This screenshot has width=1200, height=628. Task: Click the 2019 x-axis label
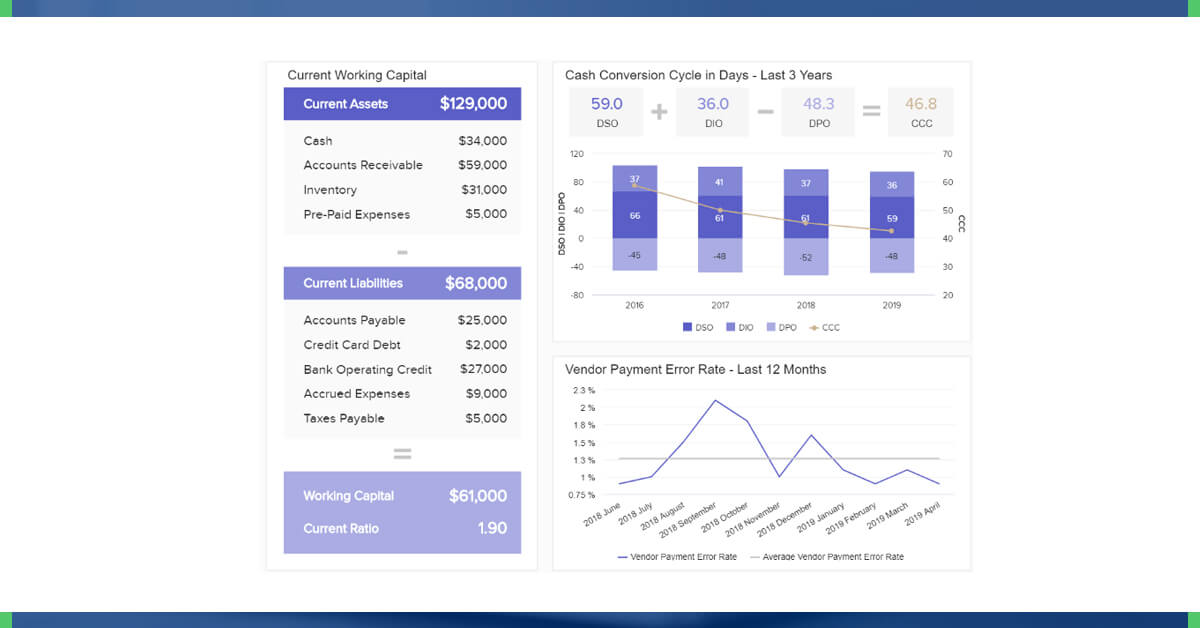(892, 305)
